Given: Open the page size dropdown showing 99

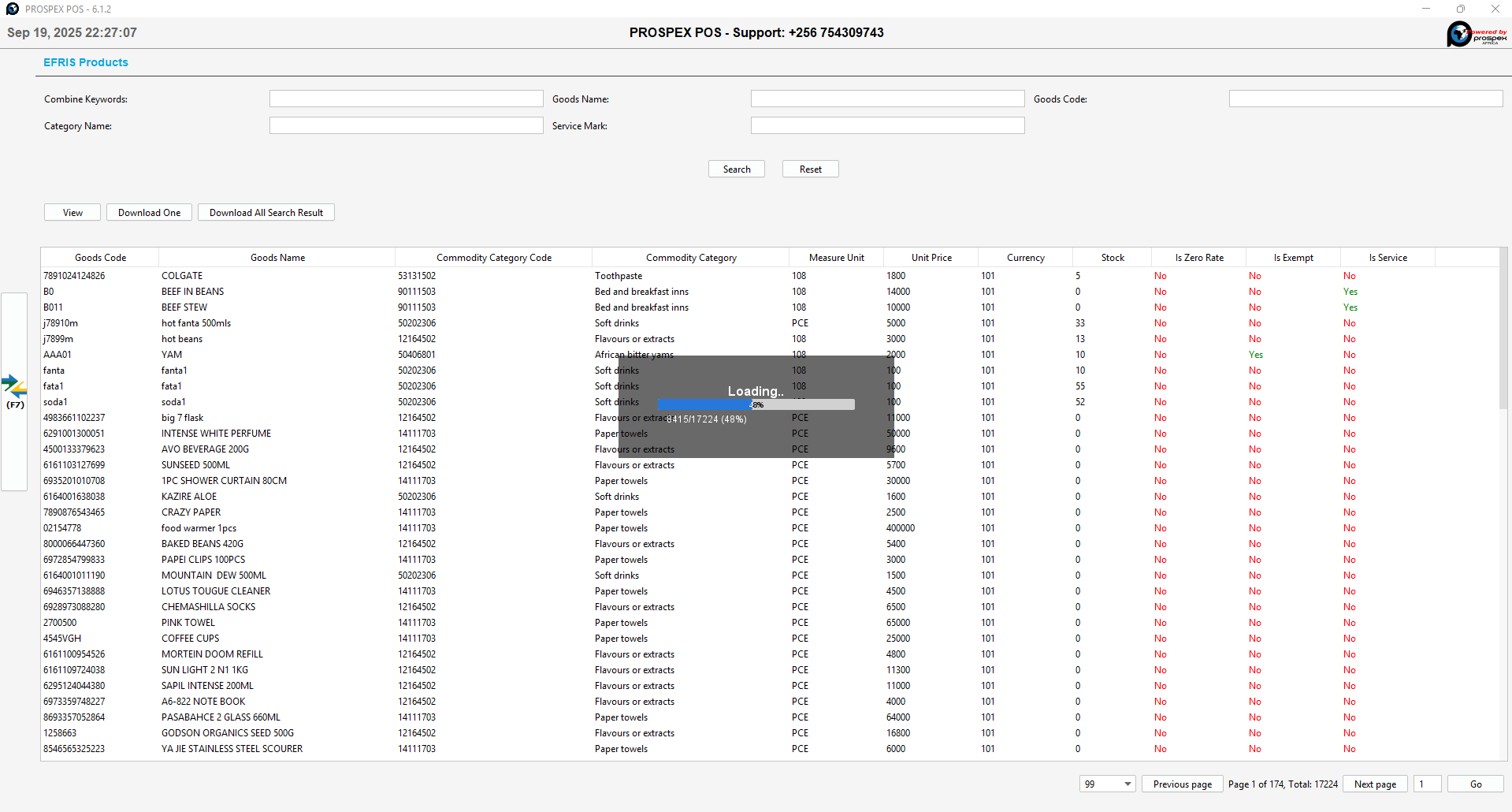Looking at the screenshot, I should [1107, 784].
